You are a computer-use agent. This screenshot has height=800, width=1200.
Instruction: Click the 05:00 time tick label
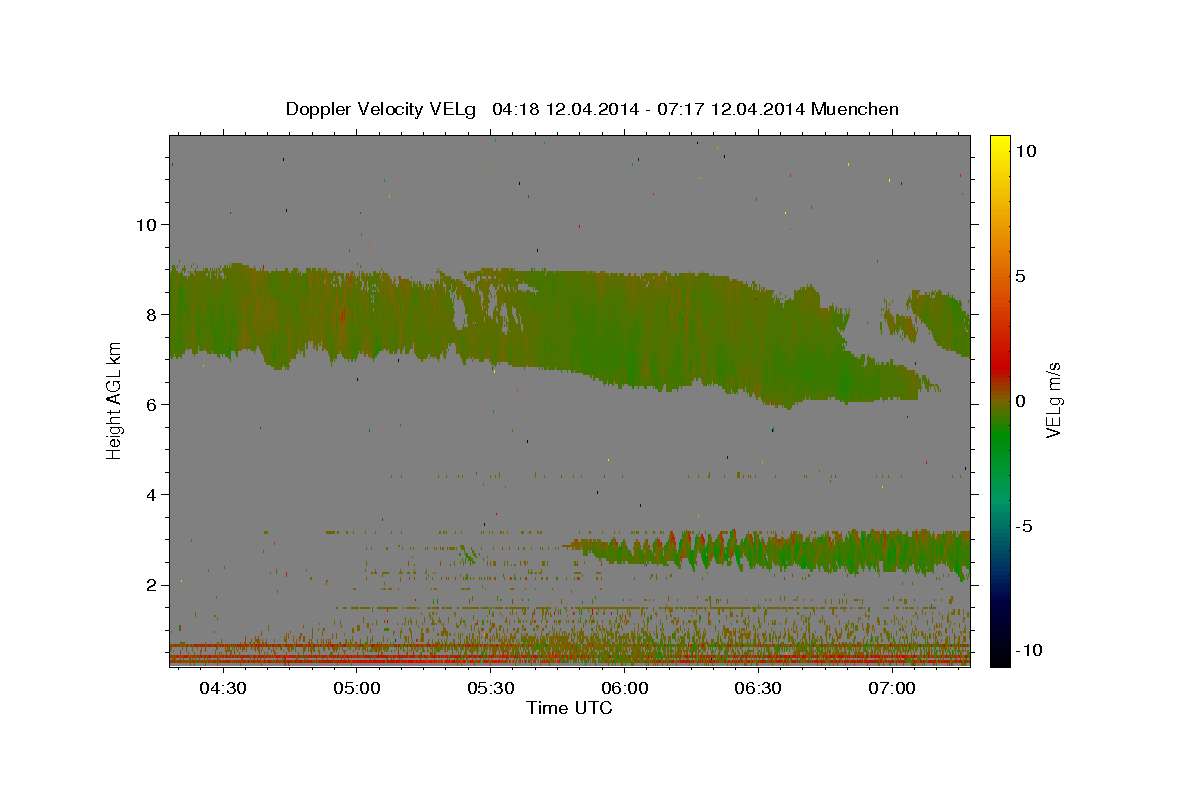(357, 688)
